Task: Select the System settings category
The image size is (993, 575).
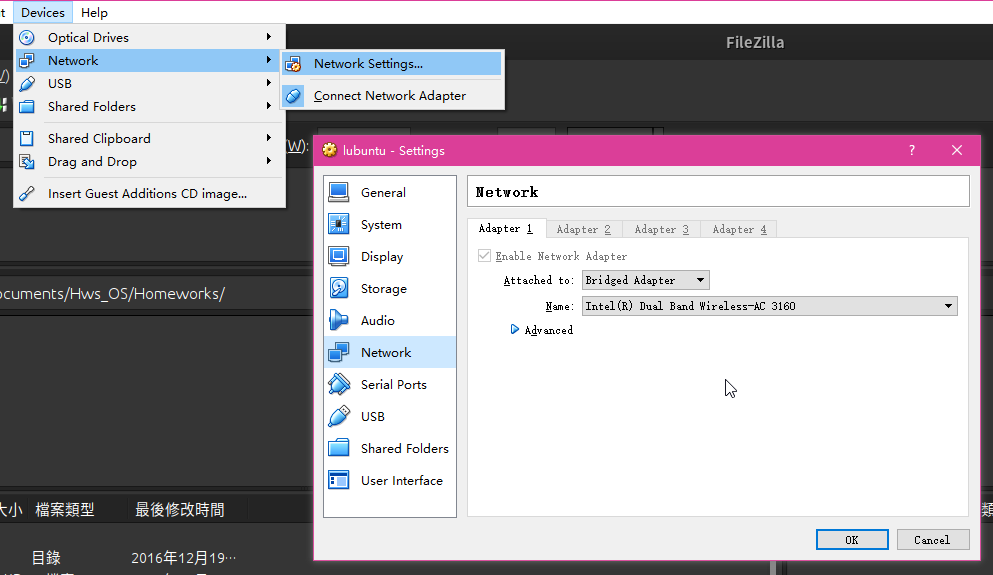Action: (390, 225)
